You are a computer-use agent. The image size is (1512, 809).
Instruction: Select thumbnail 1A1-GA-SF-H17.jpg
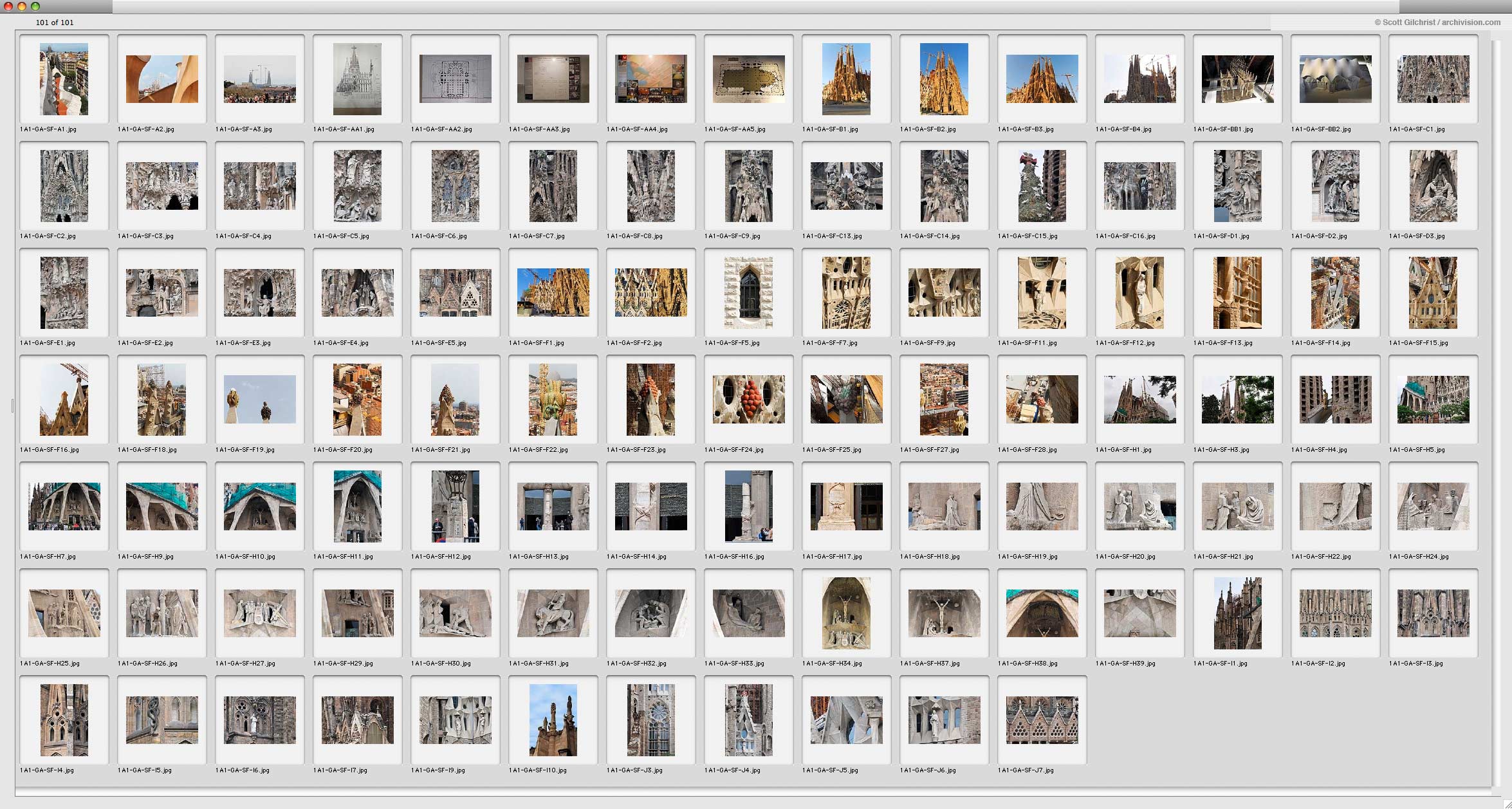click(x=846, y=507)
